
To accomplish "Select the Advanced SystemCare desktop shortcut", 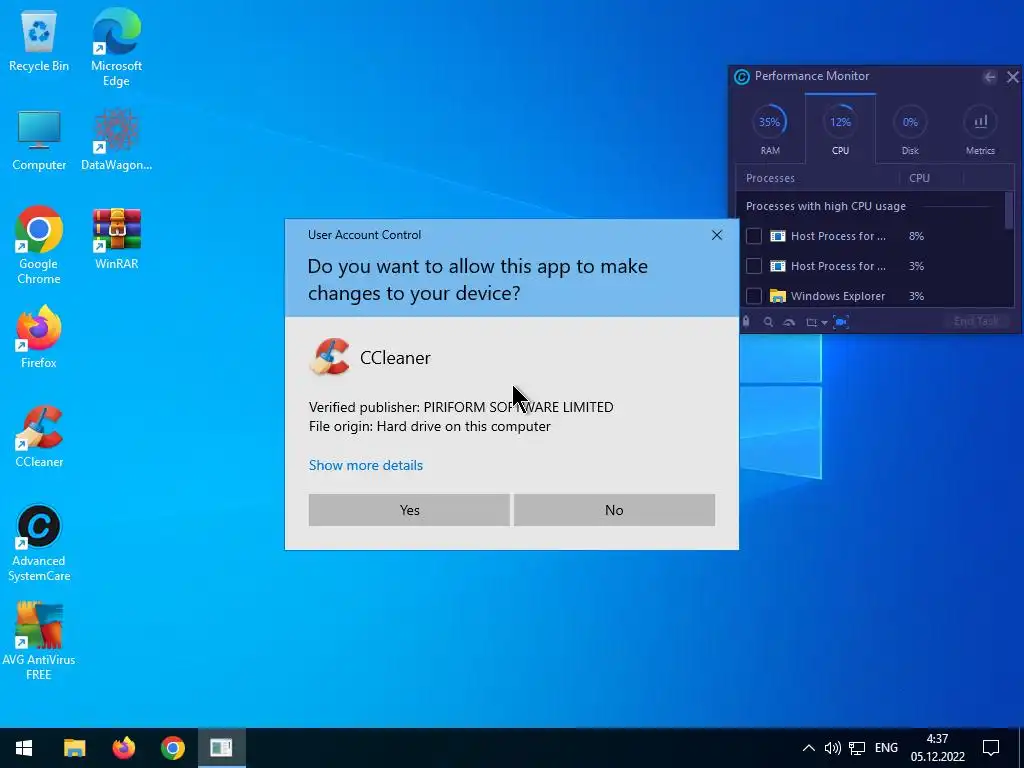I will click(x=39, y=543).
